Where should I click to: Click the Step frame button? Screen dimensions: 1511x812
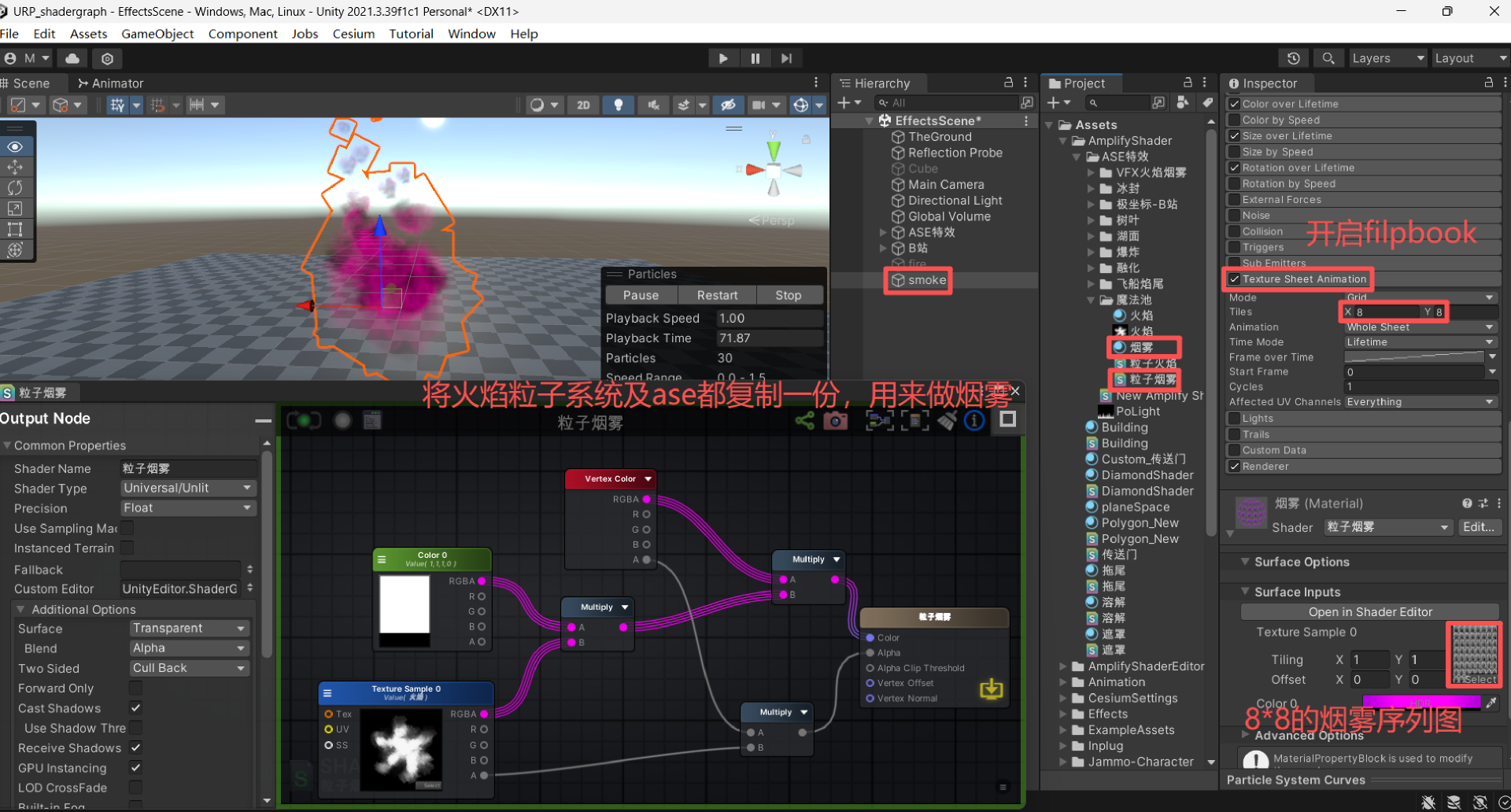click(x=787, y=58)
